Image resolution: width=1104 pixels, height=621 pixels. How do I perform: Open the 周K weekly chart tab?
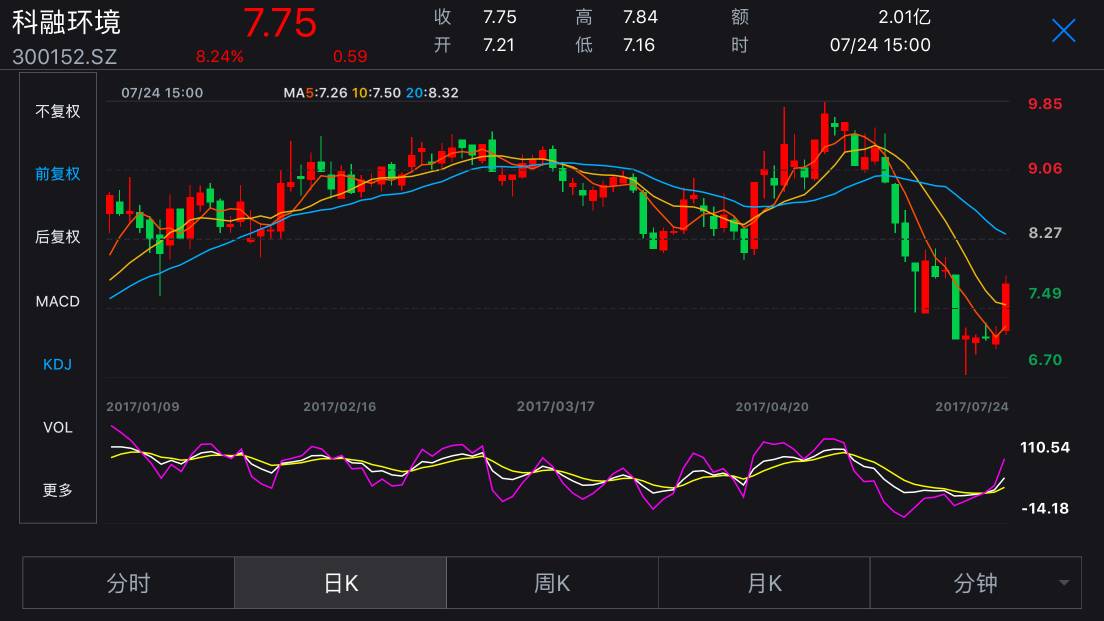[x=552, y=583]
